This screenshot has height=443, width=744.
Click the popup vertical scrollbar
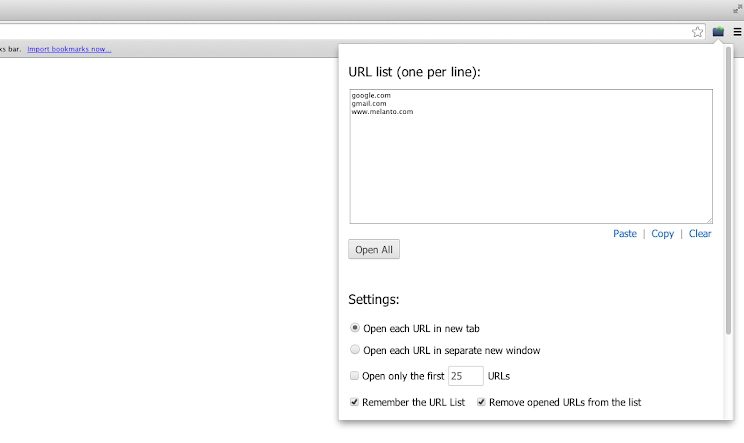(x=728, y=190)
